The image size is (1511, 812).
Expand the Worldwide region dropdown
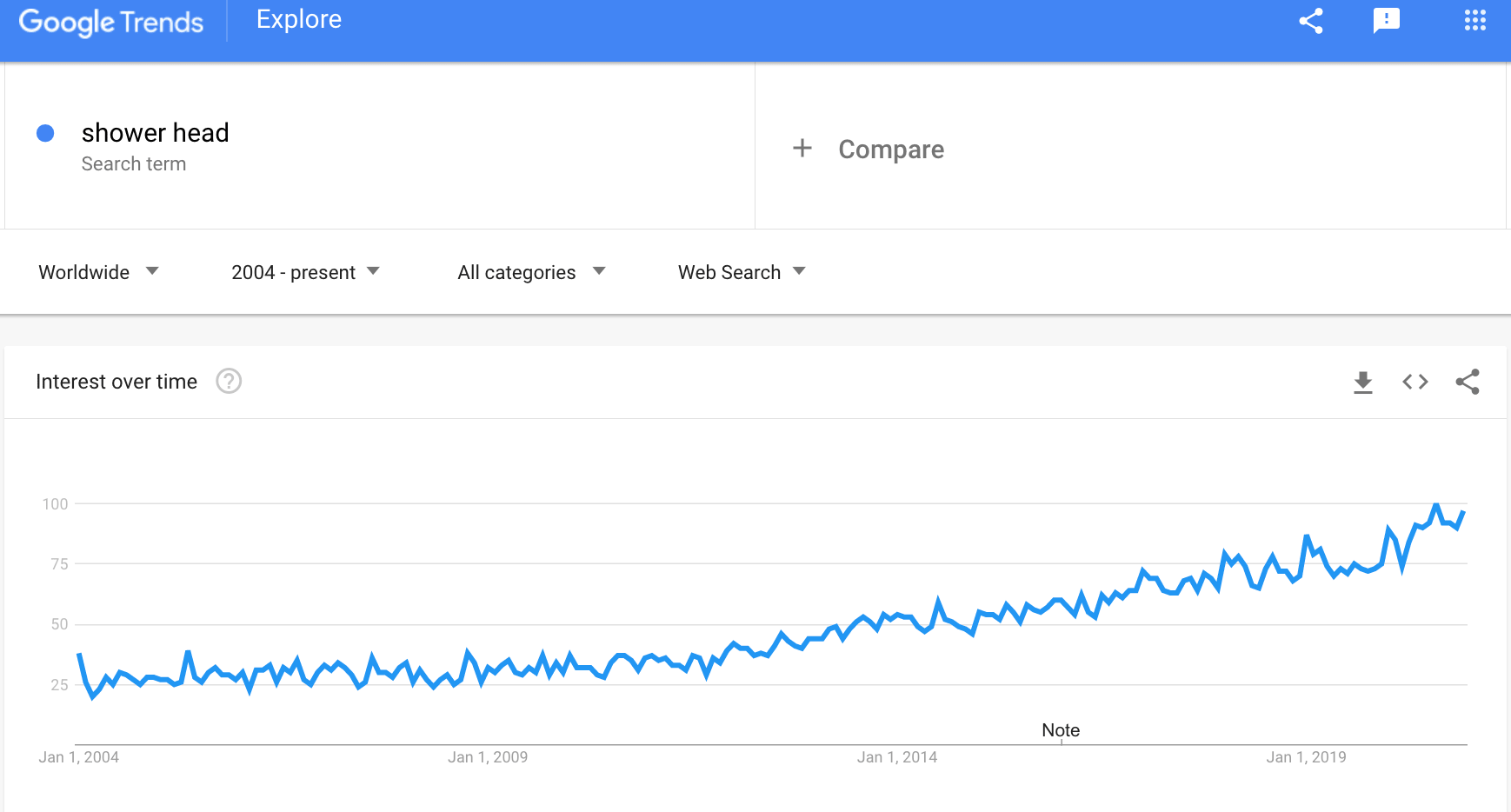coord(98,272)
